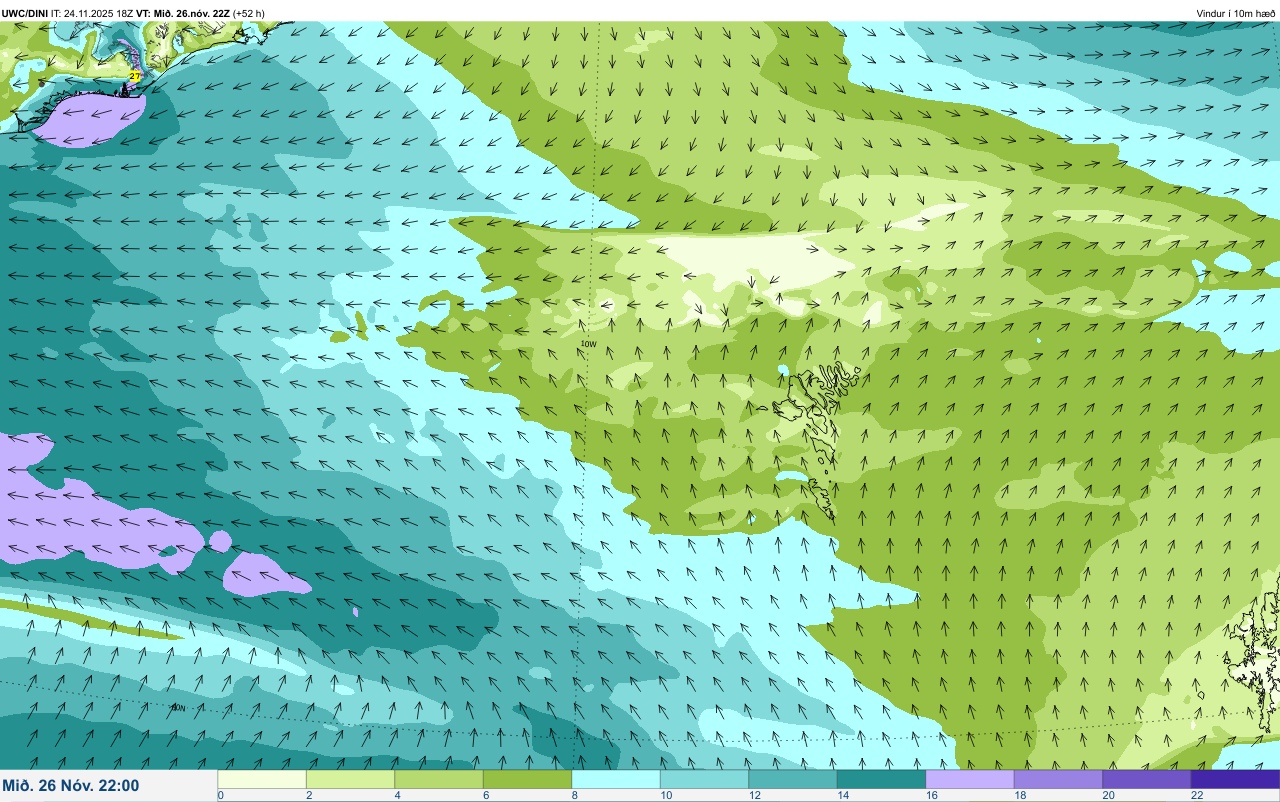Image resolution: width=1280 pixels, height=802 pixels.
Task: Click the 'Mið. 26 Nóv. 22:00' date label
Action: click(x=71, y=786)
